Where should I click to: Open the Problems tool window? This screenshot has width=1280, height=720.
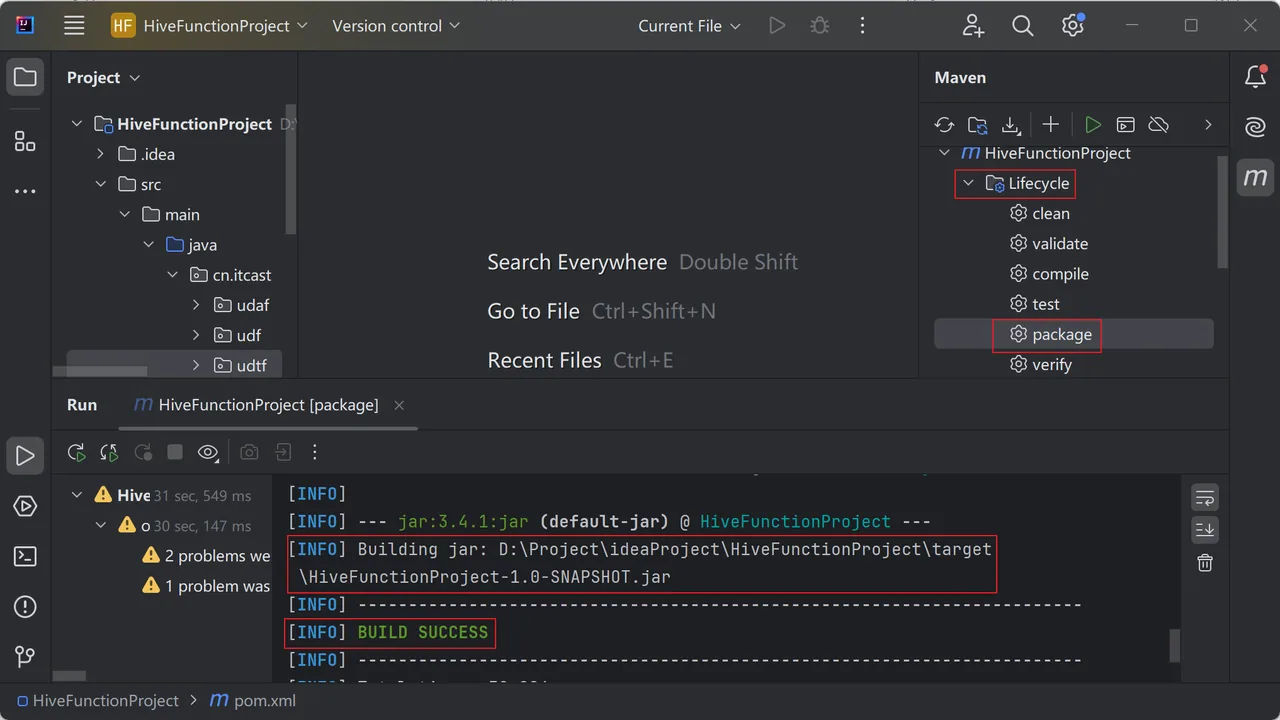point(25,607)
